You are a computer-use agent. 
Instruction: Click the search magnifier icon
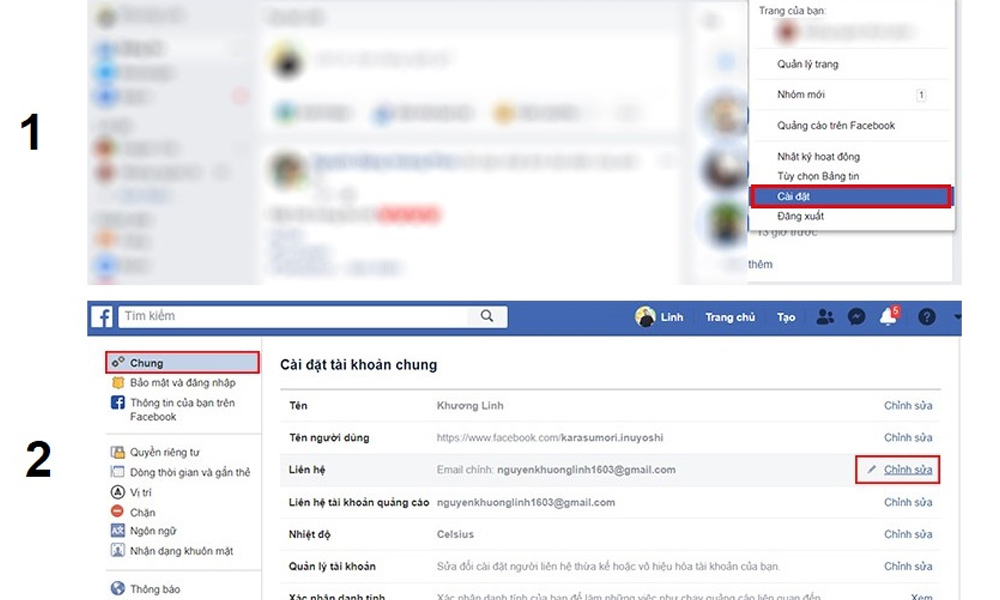pyautogui.click(x=487, y=316)
